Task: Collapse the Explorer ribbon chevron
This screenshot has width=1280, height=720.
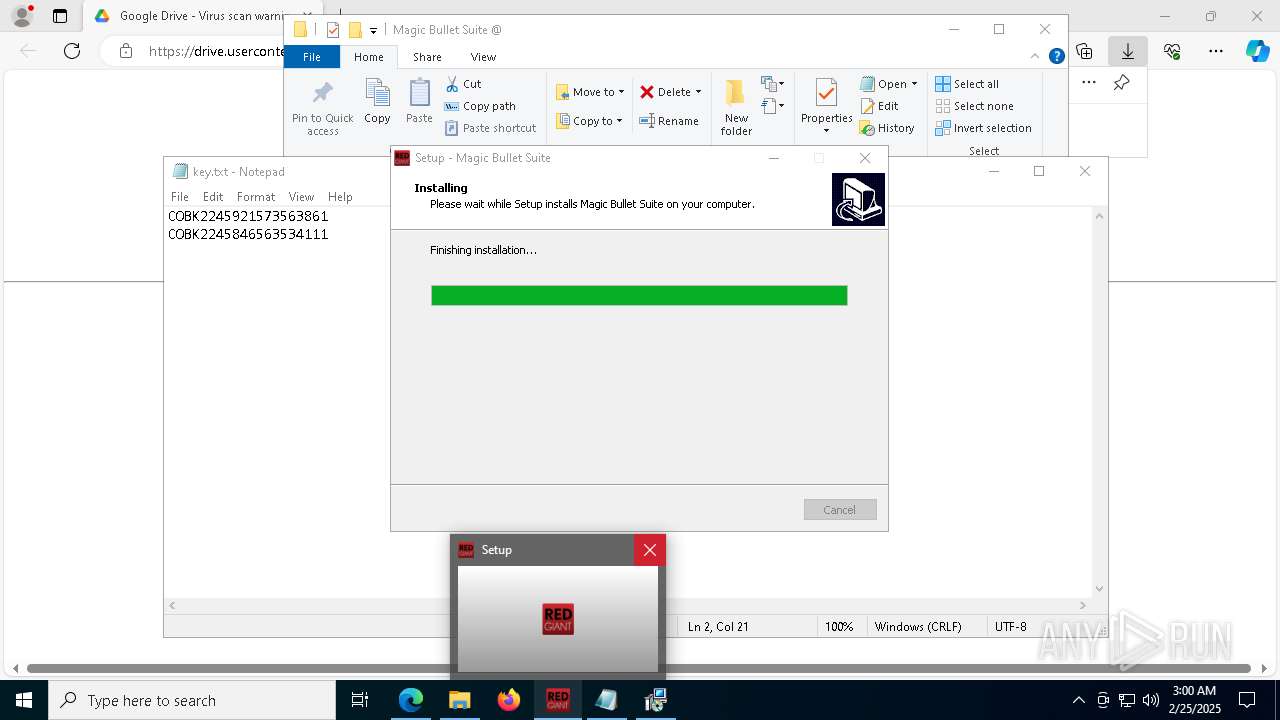Action: click(1036, 57)
